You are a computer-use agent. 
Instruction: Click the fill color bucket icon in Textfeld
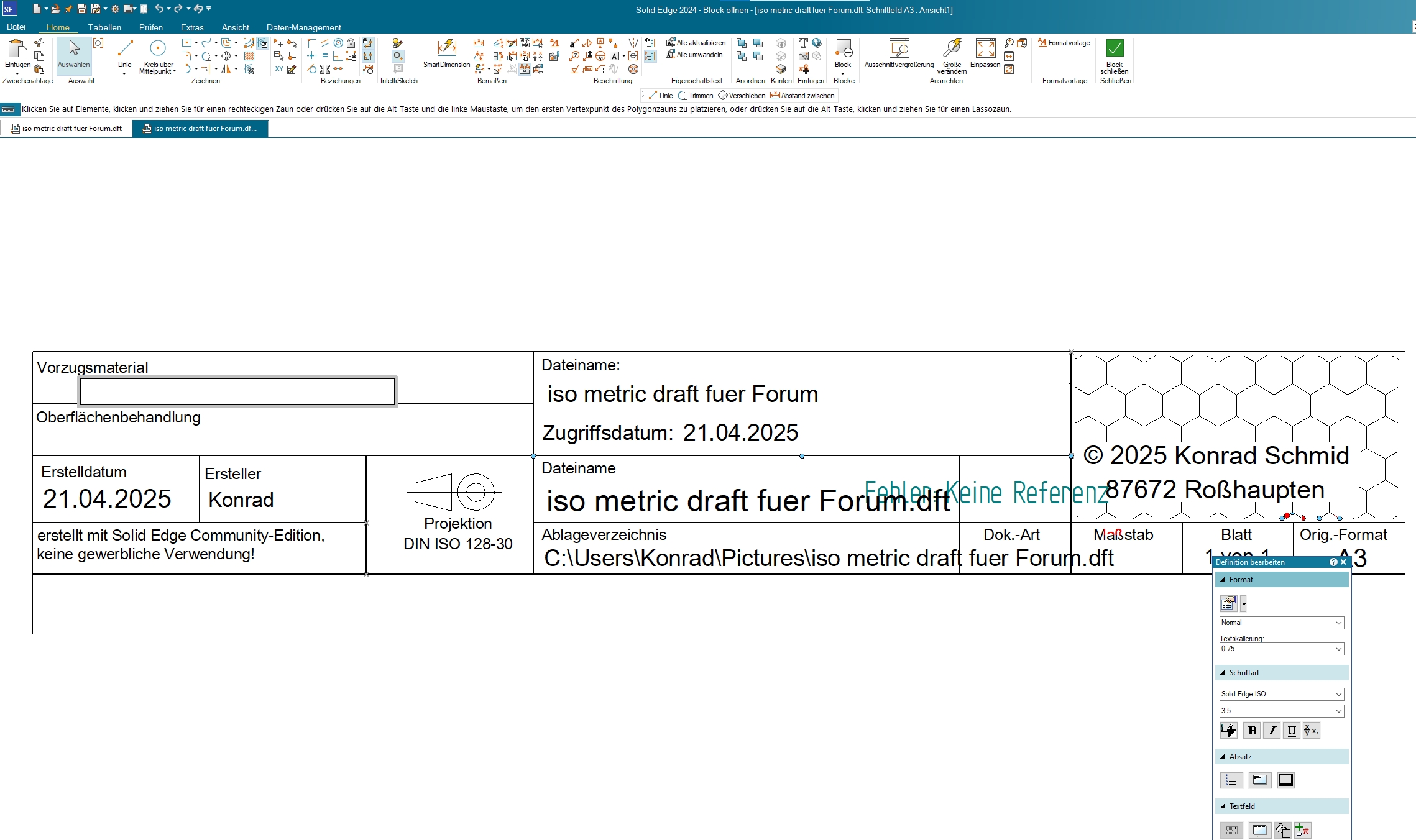coord(1282,830)
